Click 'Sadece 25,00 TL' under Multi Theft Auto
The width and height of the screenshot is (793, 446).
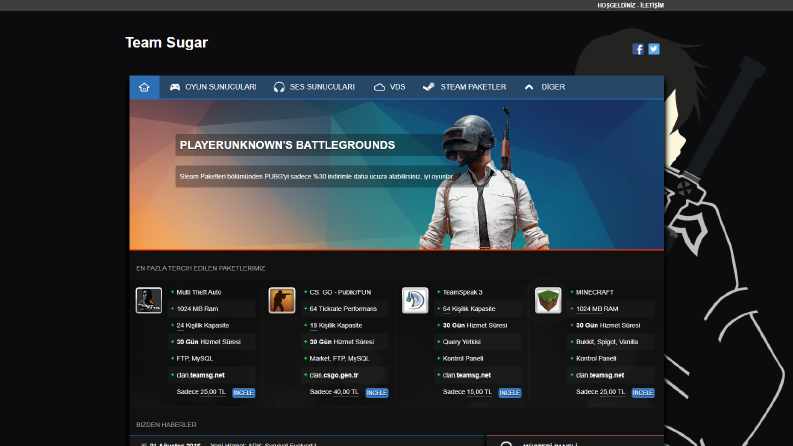(x=201, y=392)
